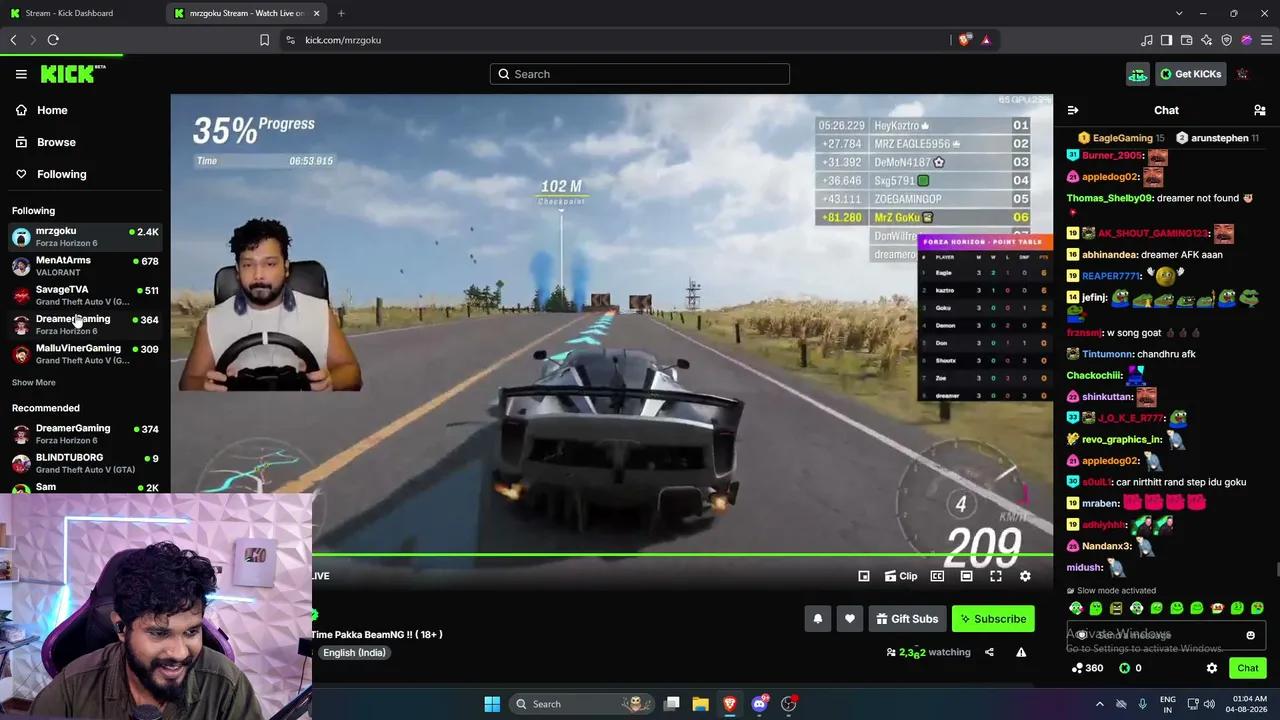
Task: Click the Kick search field
Action: pos(640,74)
